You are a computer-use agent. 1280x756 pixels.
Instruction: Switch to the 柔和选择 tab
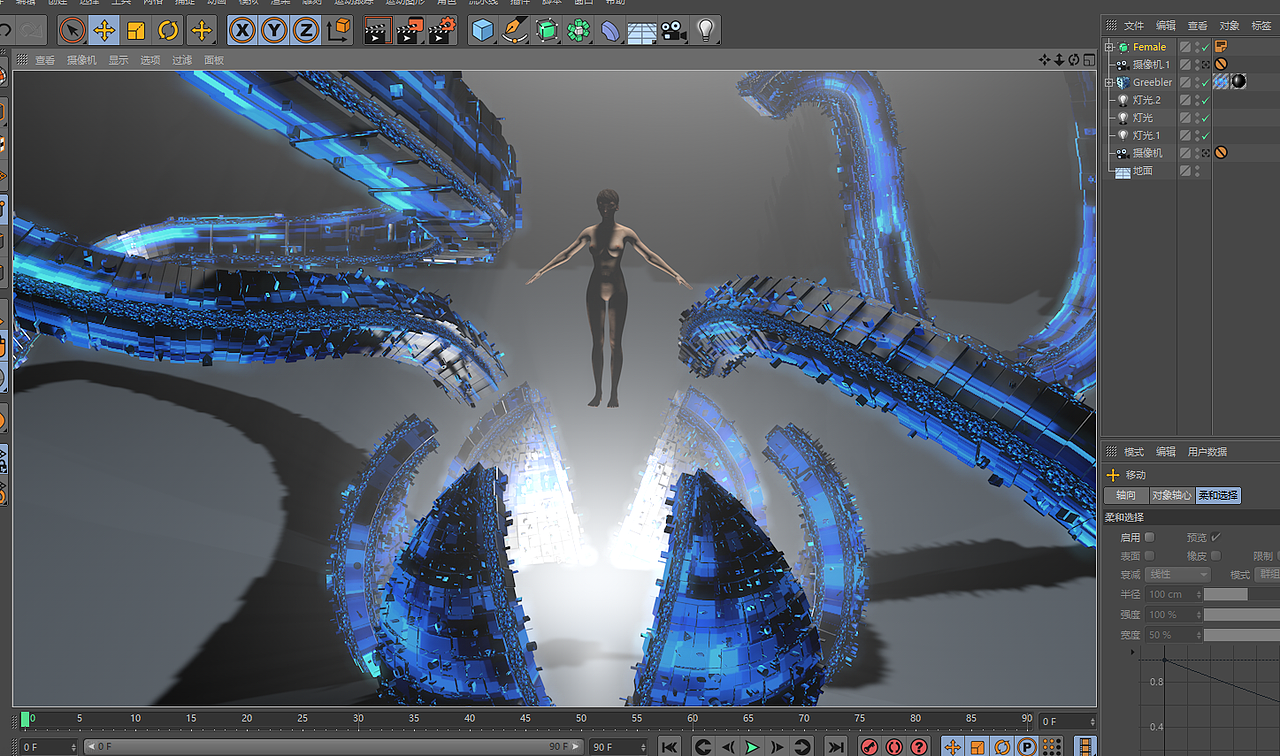tap(1218, 495)
